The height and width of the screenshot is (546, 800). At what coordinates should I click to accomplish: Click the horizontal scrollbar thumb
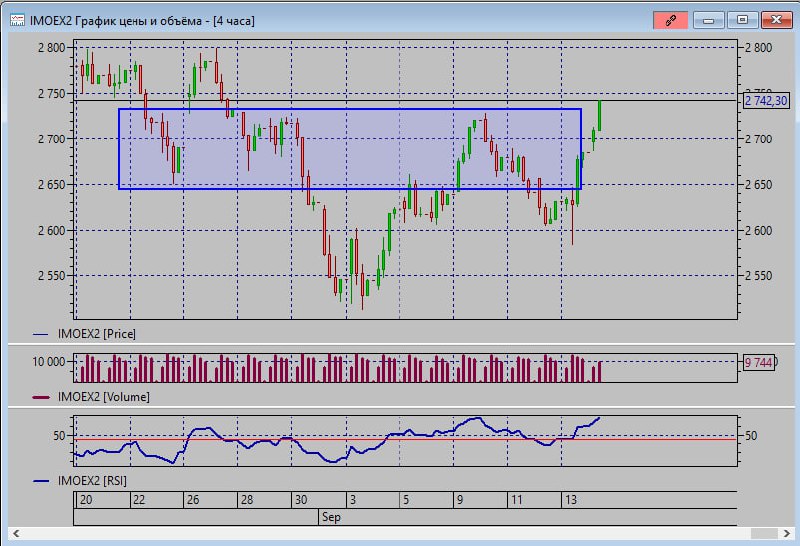pos(764,533)
